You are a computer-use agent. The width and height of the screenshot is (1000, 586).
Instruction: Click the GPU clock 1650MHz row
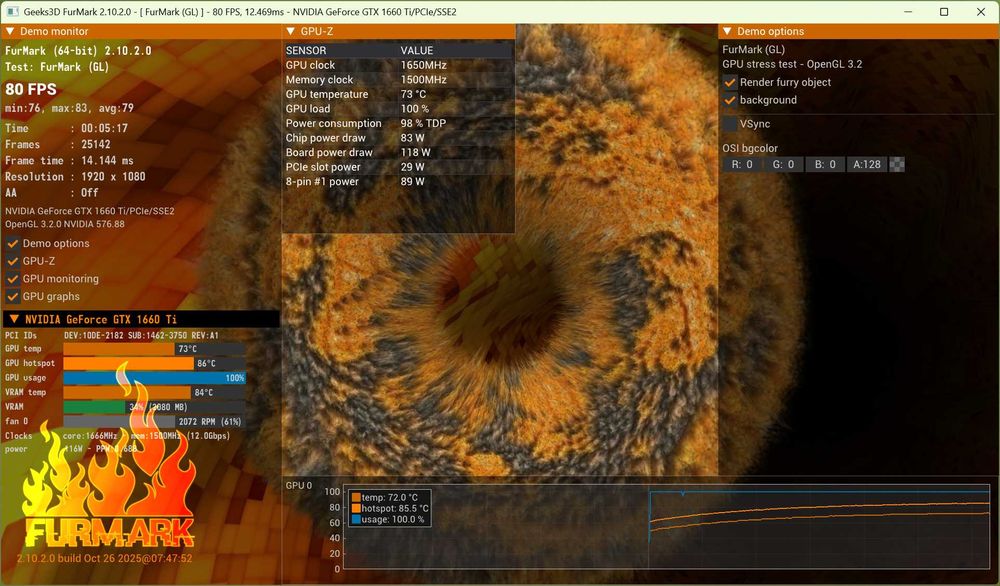tap(399, 65)
